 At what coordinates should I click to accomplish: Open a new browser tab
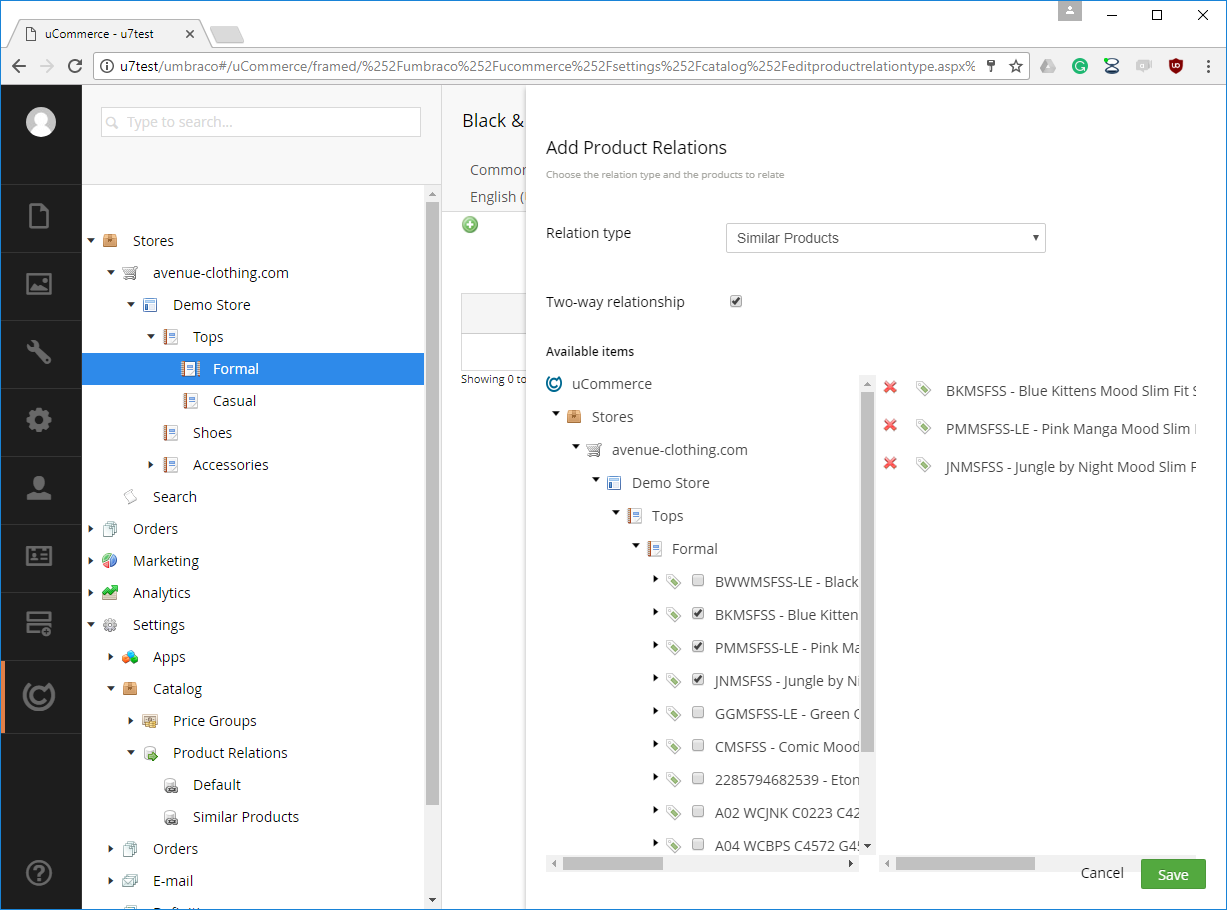click(x=227, y=36)
